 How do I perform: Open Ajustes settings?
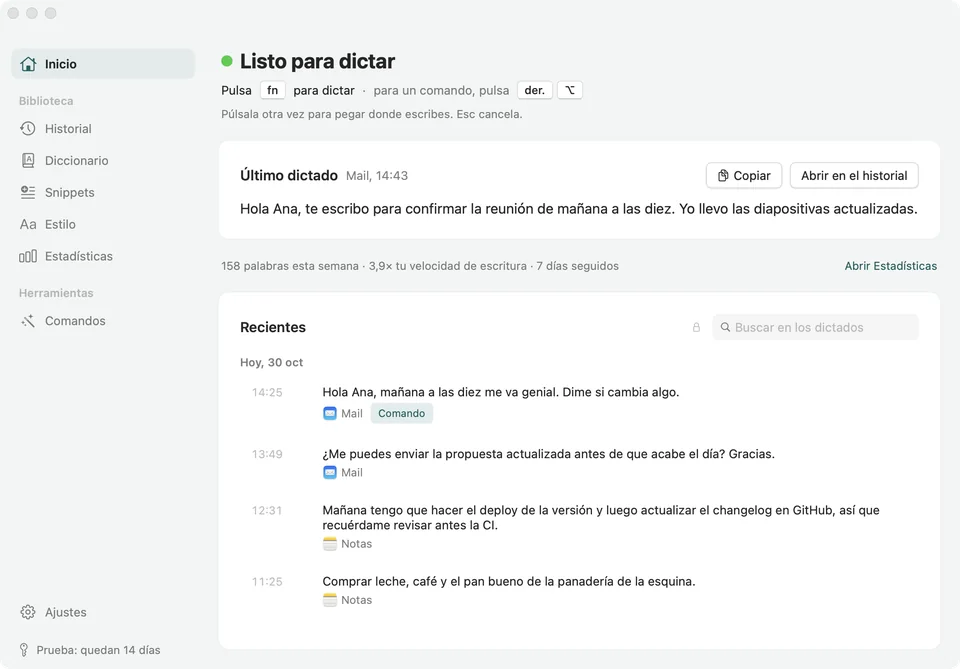(103, 612)
